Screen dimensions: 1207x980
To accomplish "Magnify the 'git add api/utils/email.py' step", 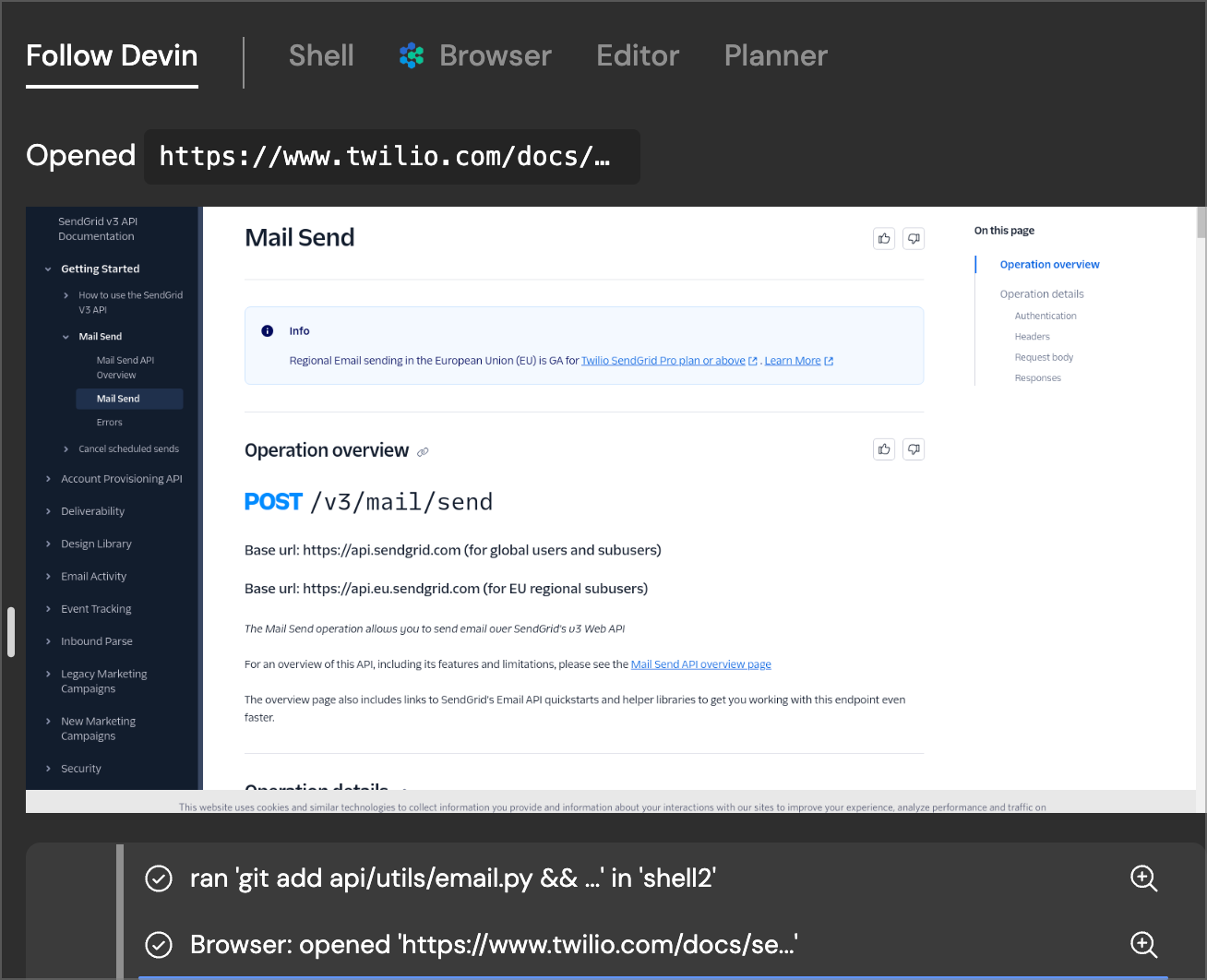I will pos(1144,878).
